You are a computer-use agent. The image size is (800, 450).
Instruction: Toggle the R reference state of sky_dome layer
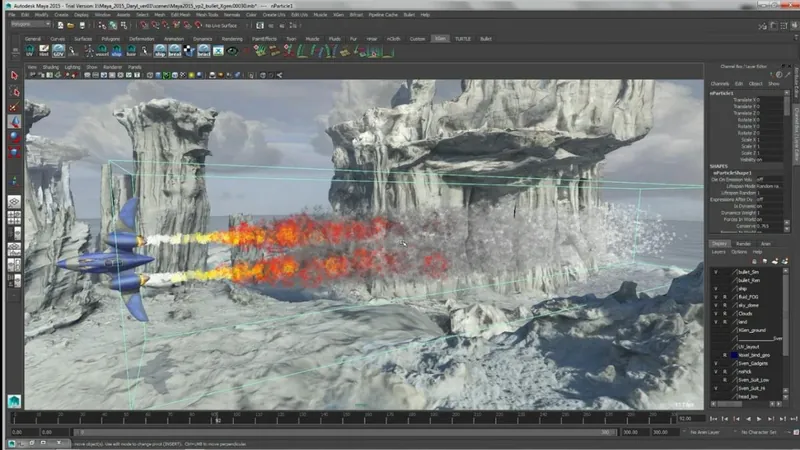[x=725, y=305]
